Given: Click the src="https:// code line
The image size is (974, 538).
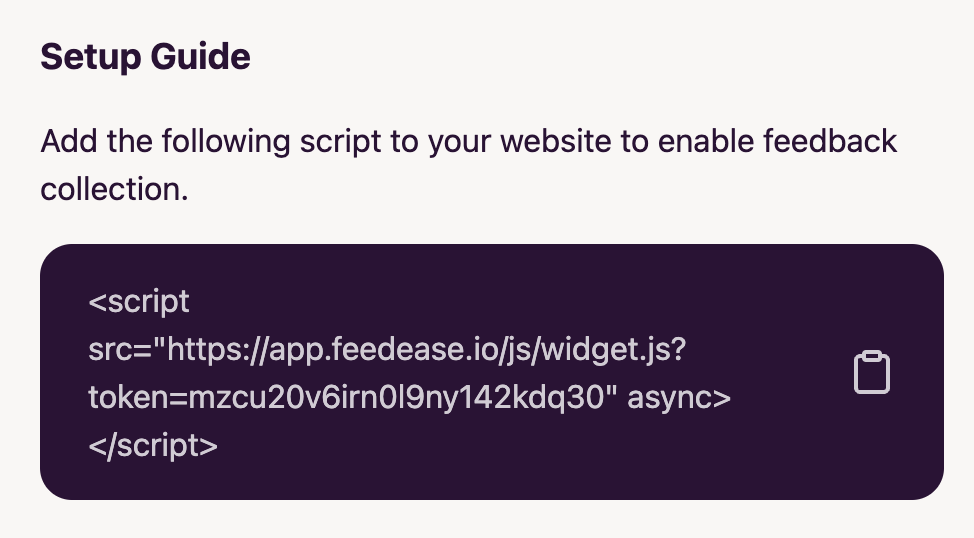Looking at the screenshot, I should tap(387, 350).
